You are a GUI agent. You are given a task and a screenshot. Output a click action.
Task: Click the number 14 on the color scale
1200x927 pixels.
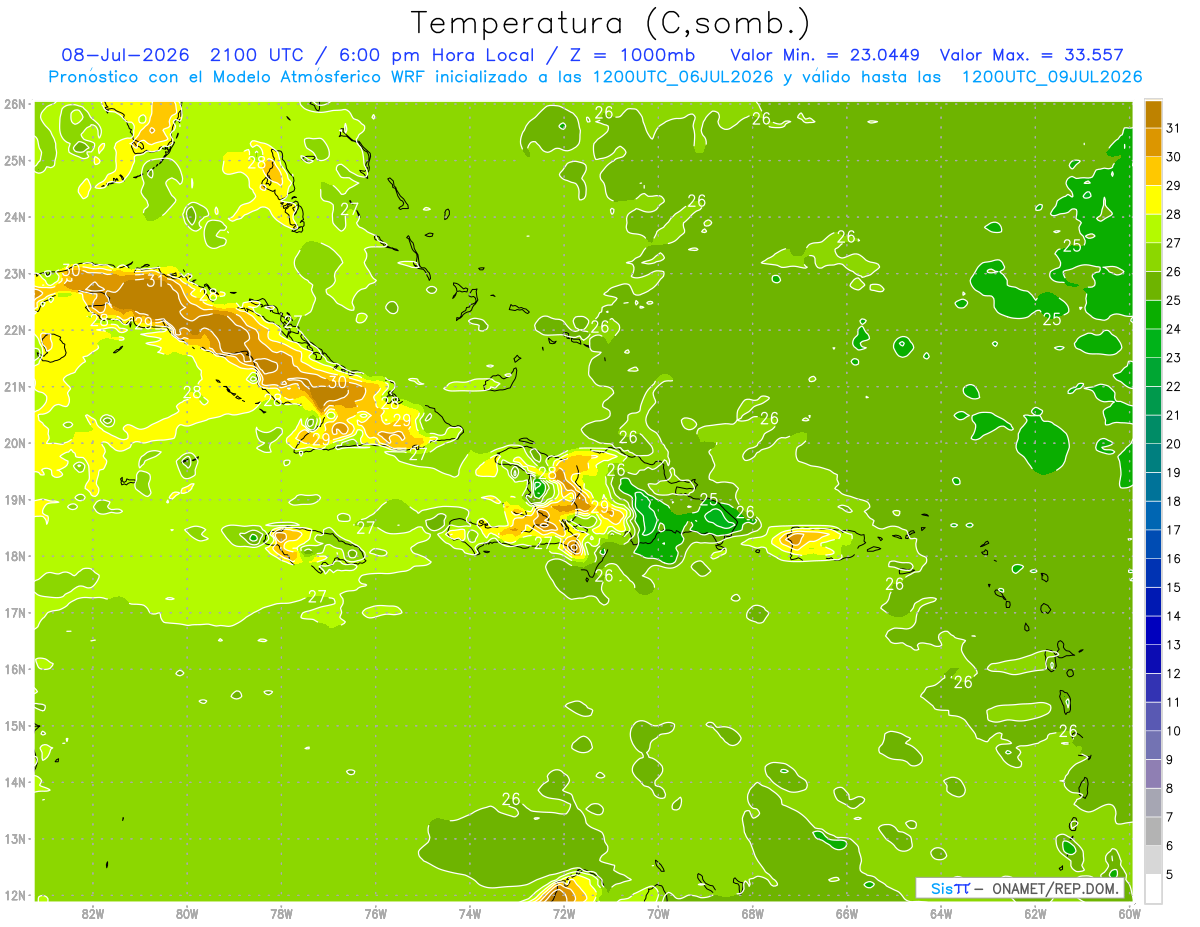click(1173, 616)
